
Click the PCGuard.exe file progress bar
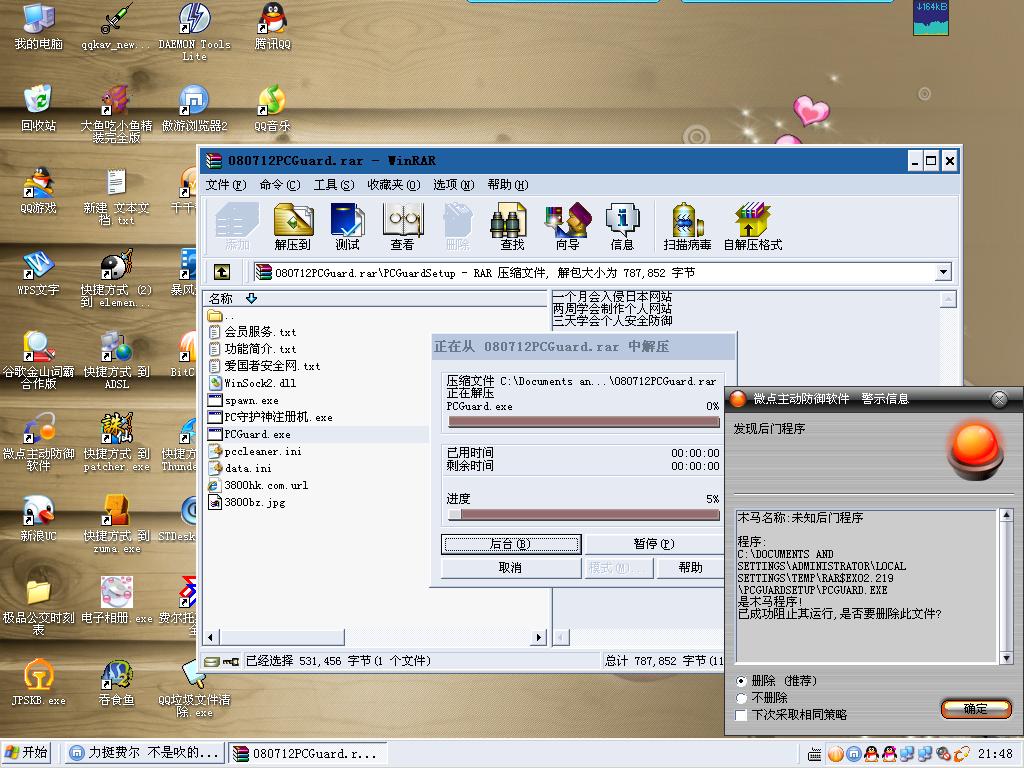[584, 422]
